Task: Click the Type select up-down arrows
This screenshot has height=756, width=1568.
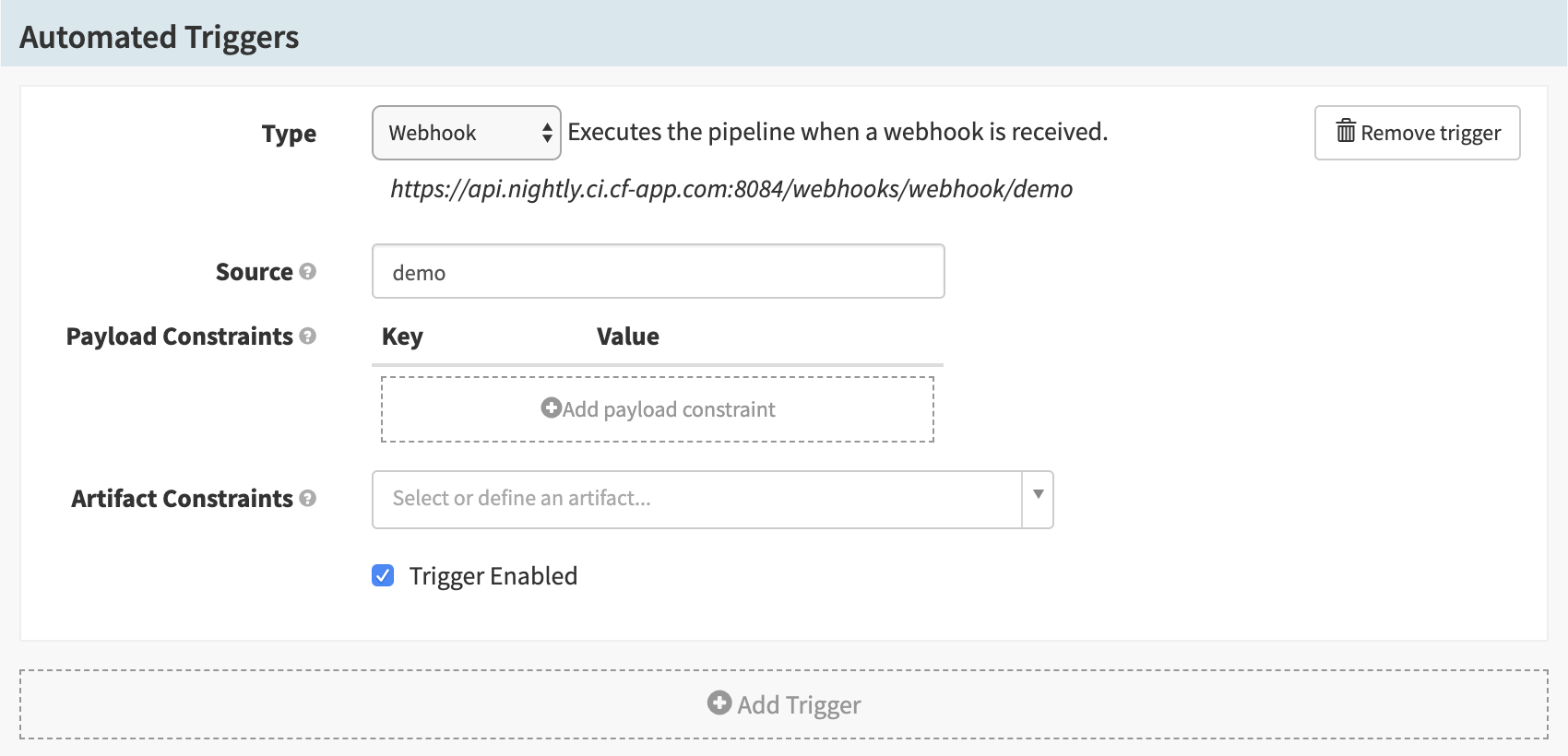Action: 547,134
